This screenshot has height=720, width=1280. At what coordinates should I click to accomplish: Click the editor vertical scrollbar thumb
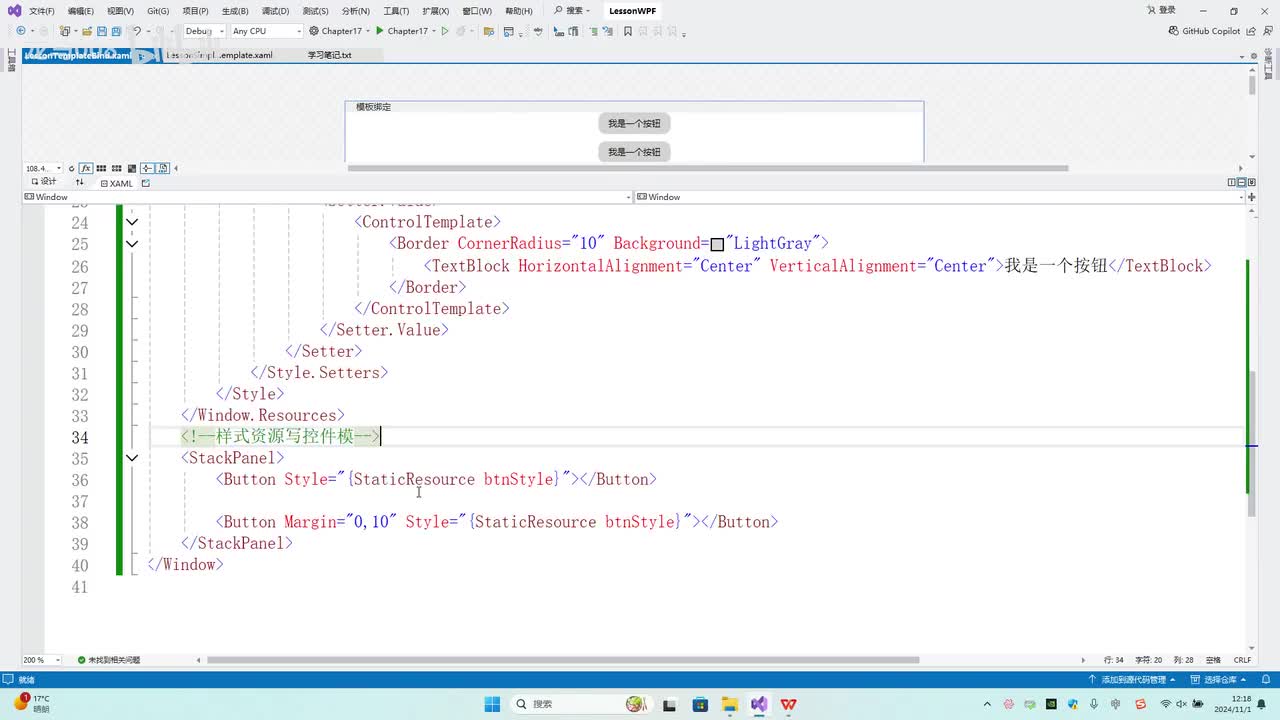[1250, 444]
